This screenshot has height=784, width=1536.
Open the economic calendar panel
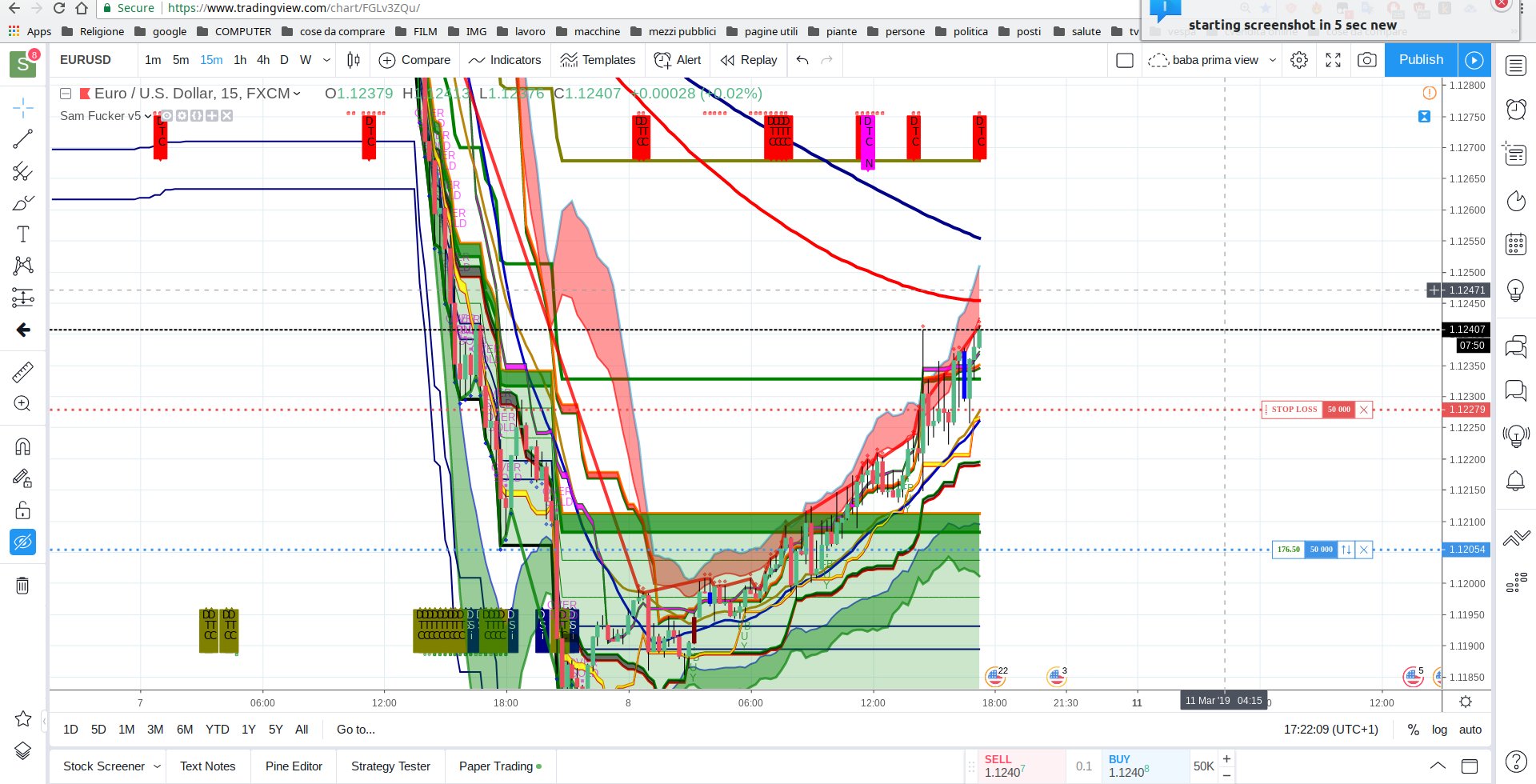tap(1516, 244)
